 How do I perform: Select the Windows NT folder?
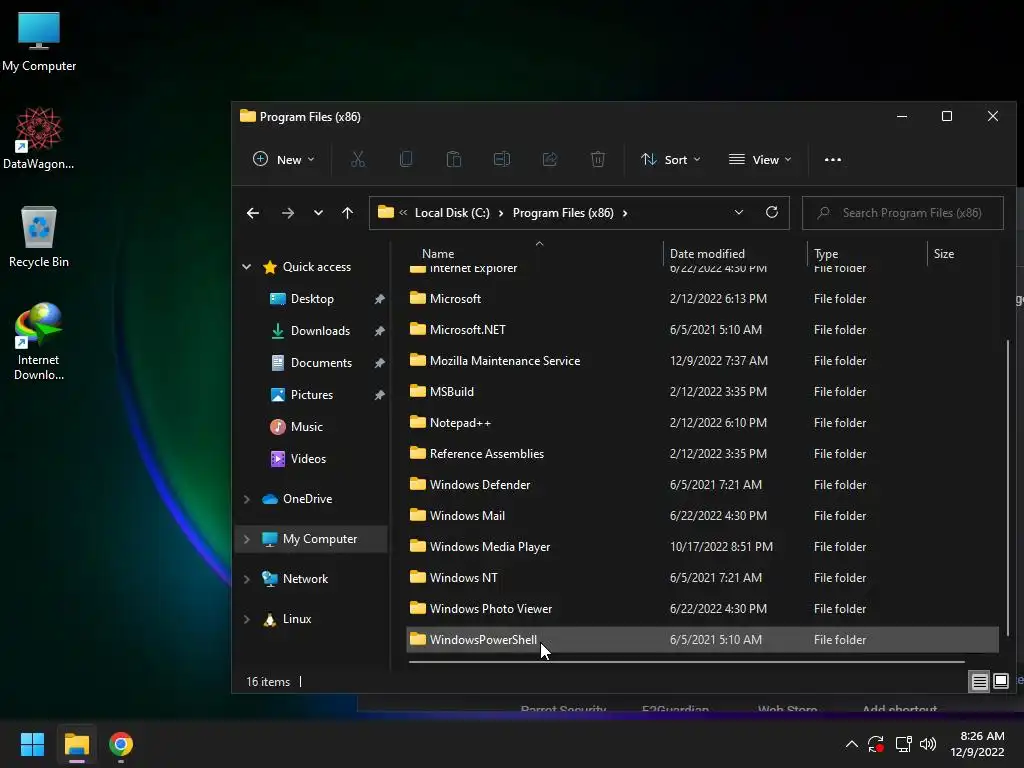coord(702,578)
